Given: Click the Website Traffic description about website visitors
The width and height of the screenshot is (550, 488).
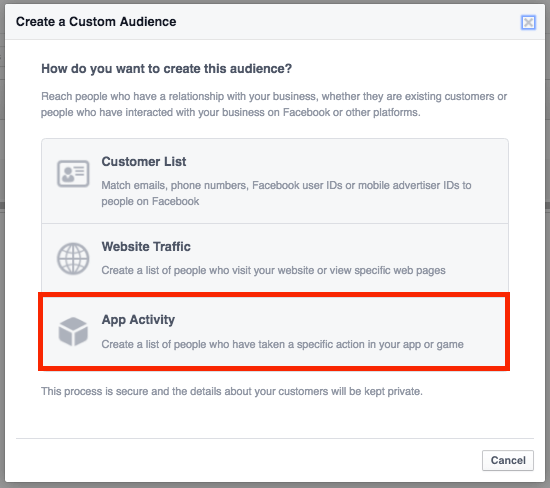Looking at the screenshot, I should click(273, 270).
